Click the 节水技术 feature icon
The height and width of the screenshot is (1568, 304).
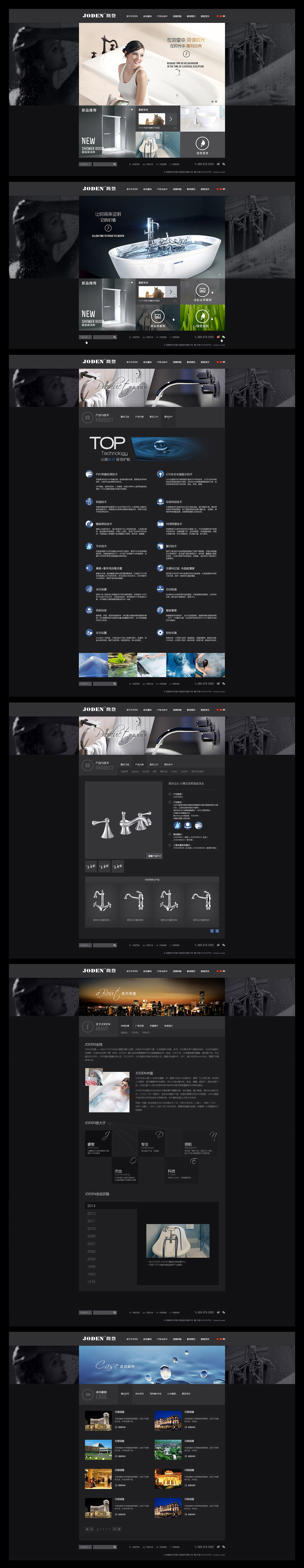(89, 546)
